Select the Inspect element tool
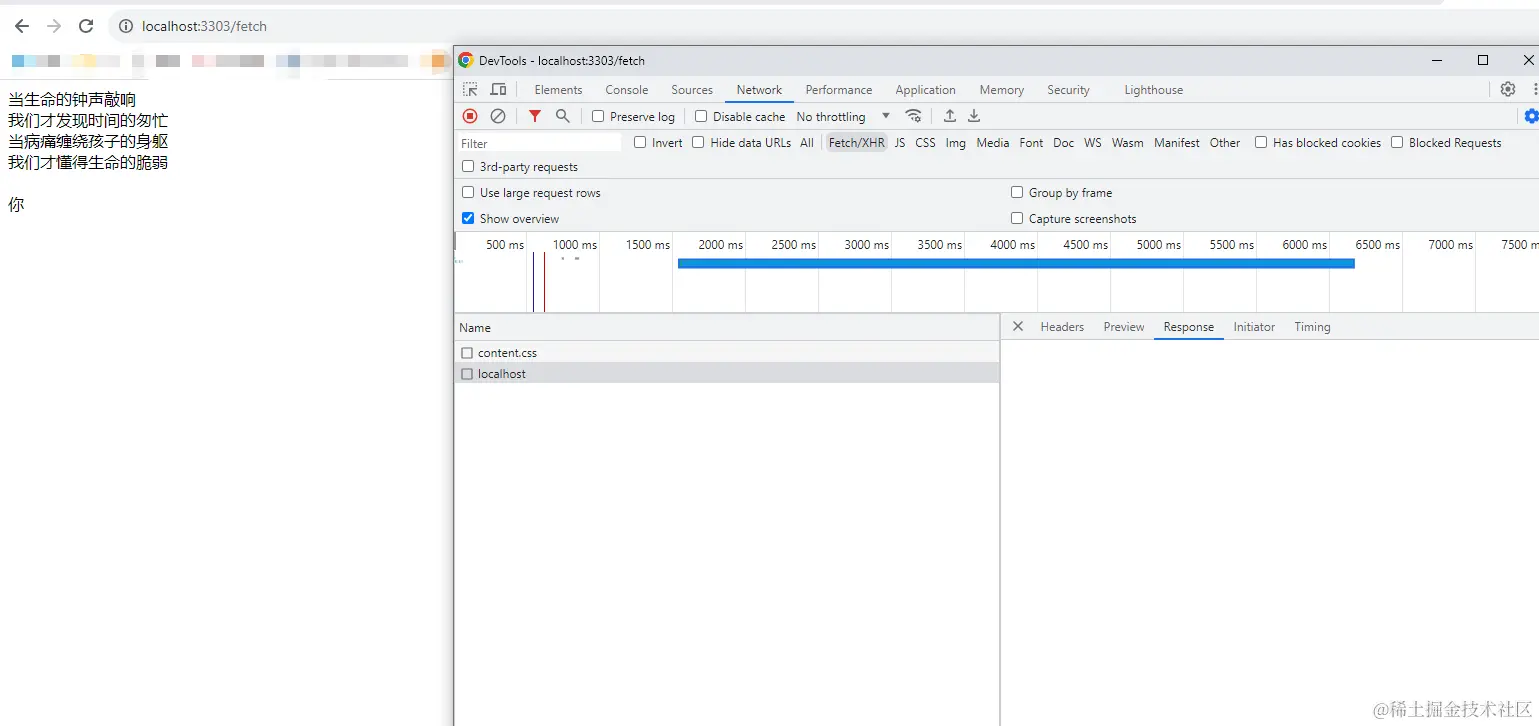This screenshot has width=1539, height=726. click(469, 89)
